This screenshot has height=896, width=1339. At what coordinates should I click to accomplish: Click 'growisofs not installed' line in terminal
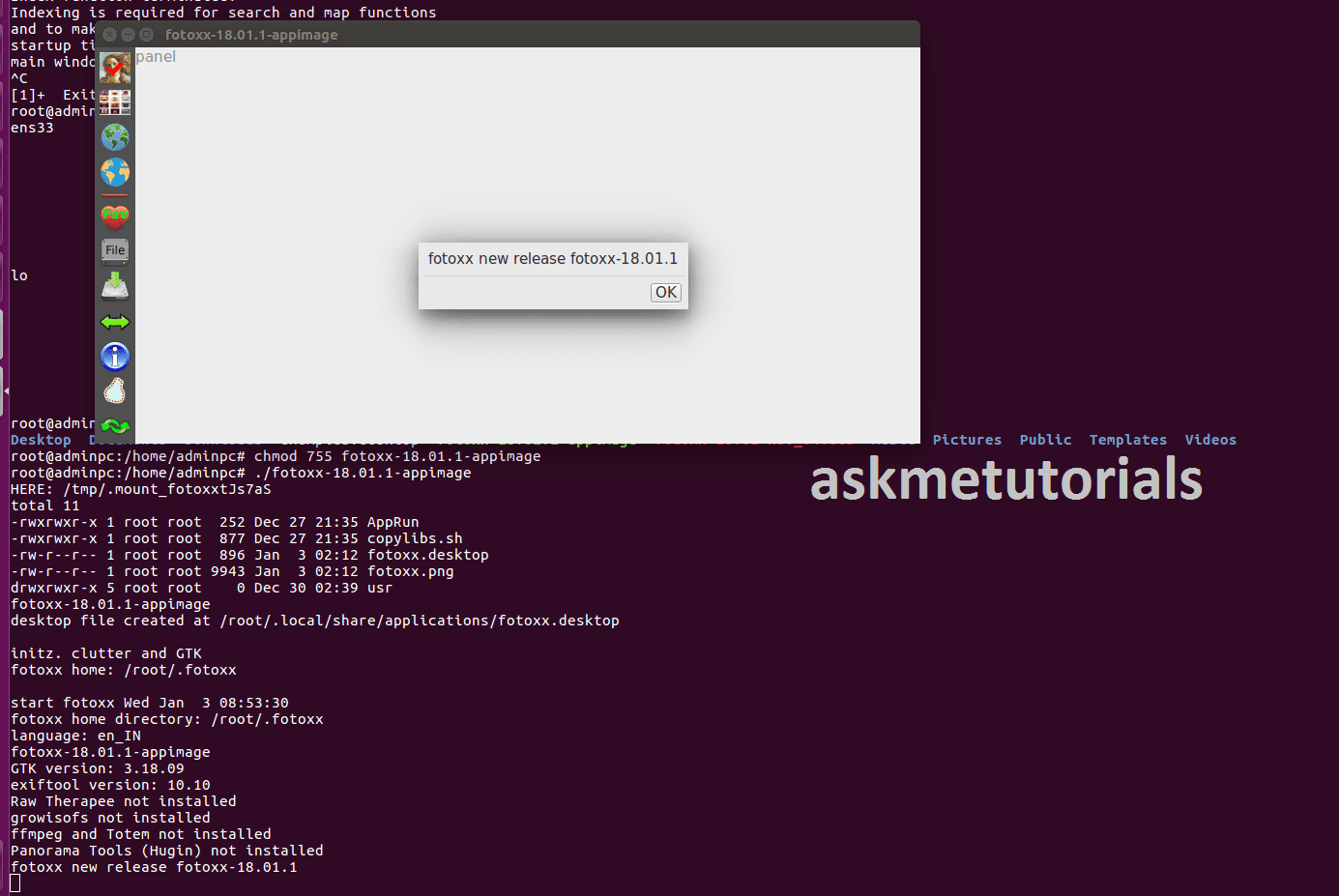[110, 818]
